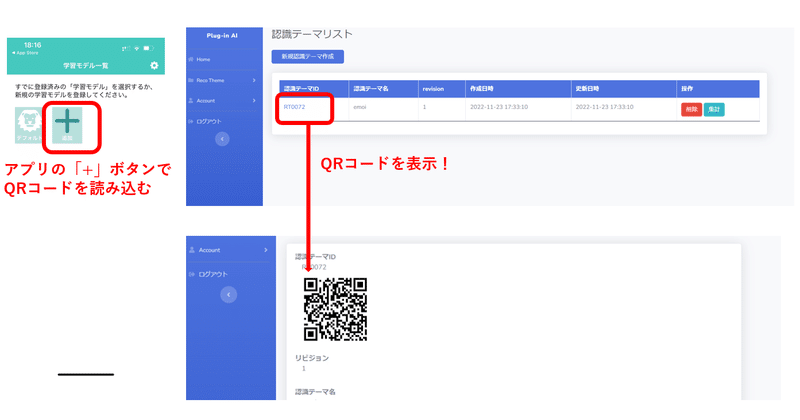Expand the Account chevron in the lower sidebar
This screenshot has height=420, width=800.
point(266,250)
